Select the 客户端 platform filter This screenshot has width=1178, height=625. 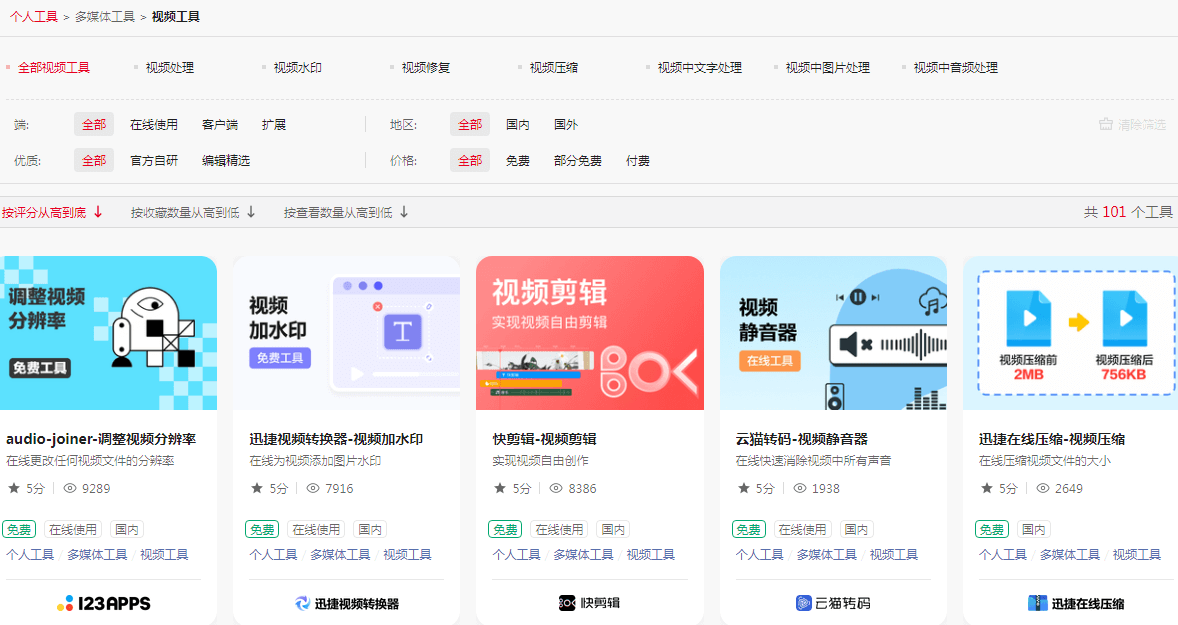coord(219,124)
